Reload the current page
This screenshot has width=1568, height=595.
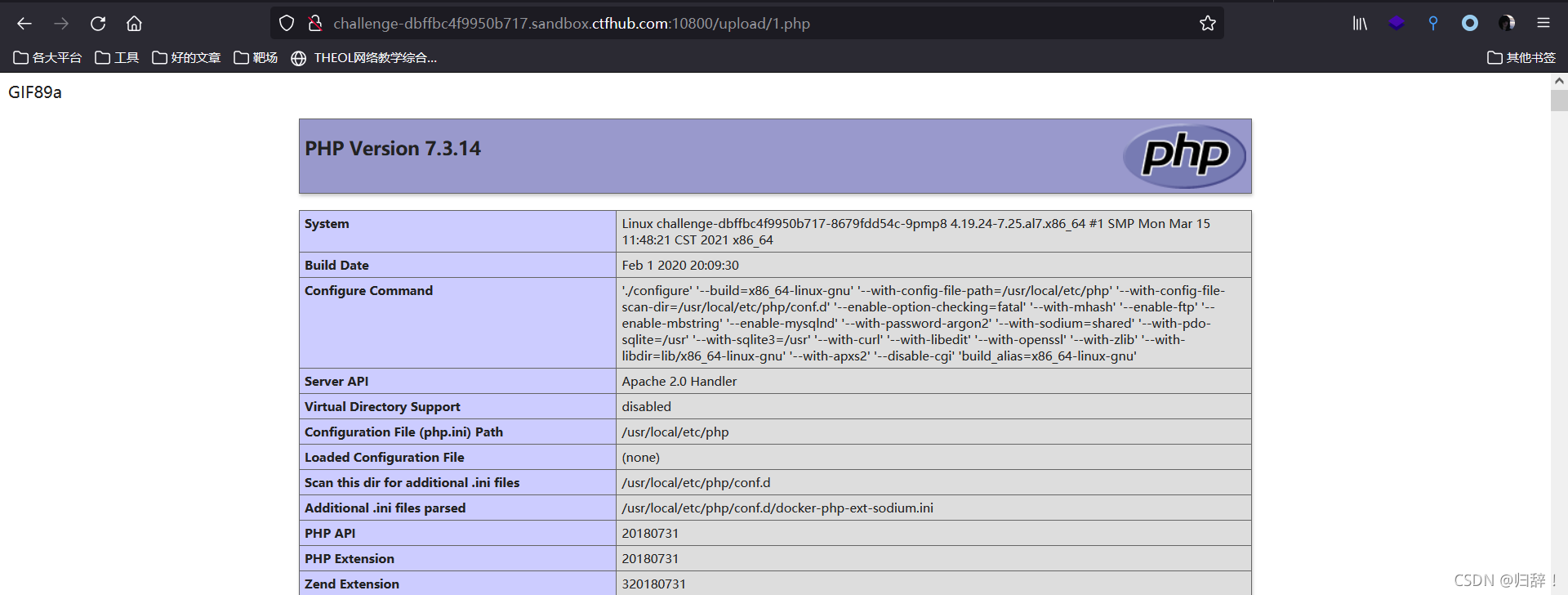click(98, 24)
